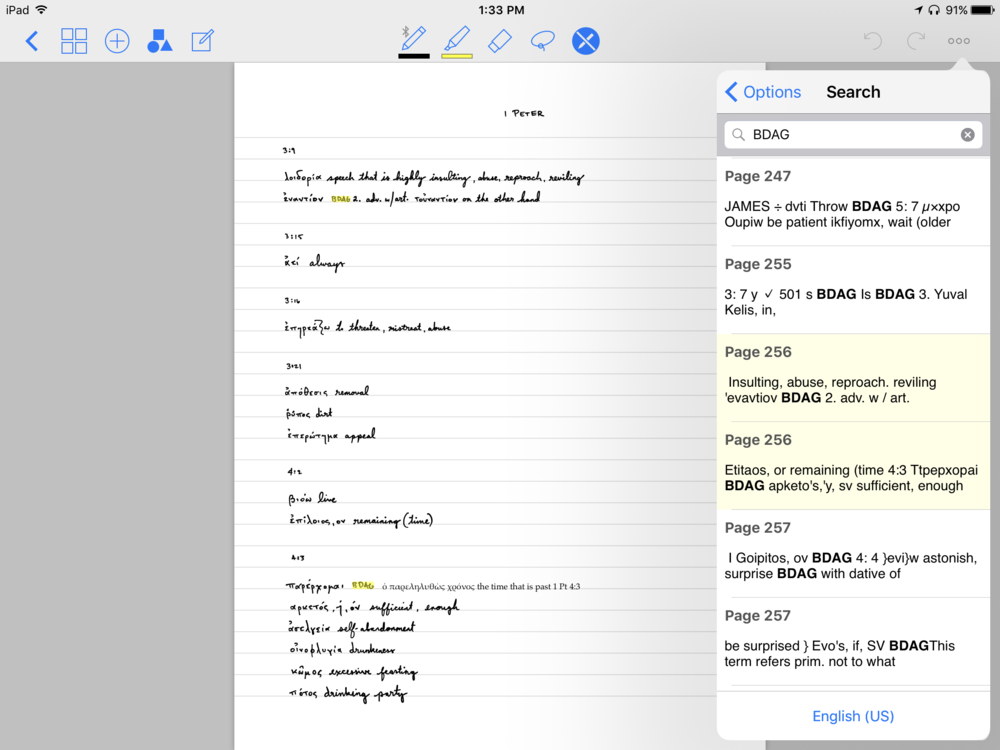
Task: Tap the BDAG search field
Action: coord(850,134)
